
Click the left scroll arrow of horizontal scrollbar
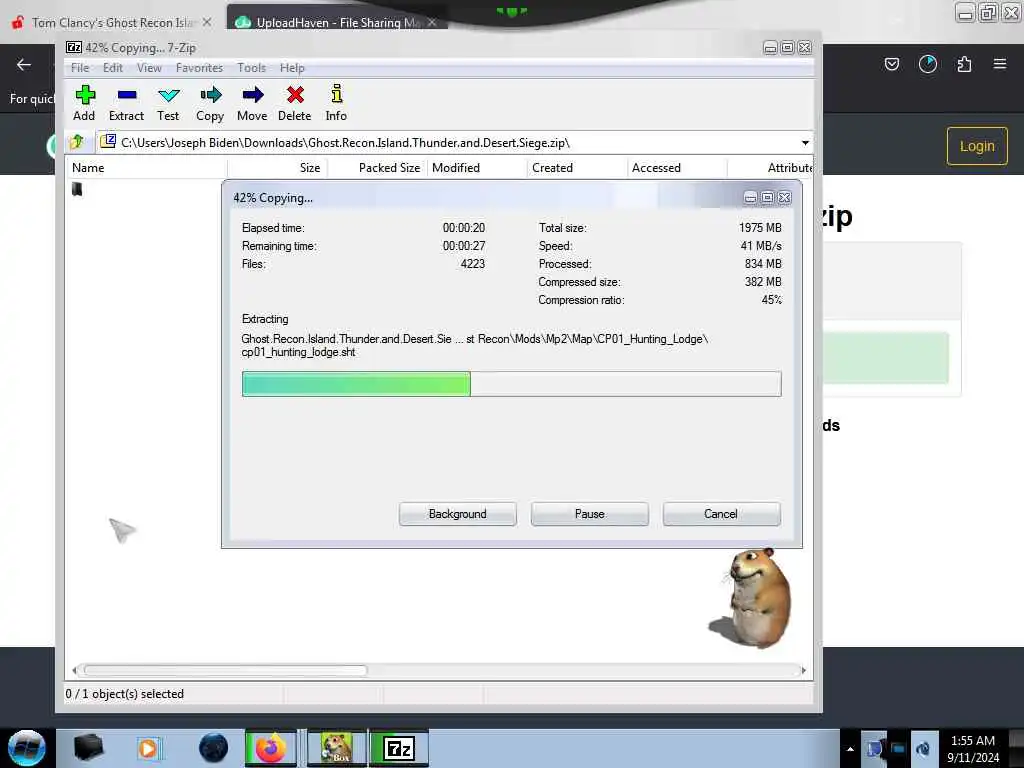75,670
